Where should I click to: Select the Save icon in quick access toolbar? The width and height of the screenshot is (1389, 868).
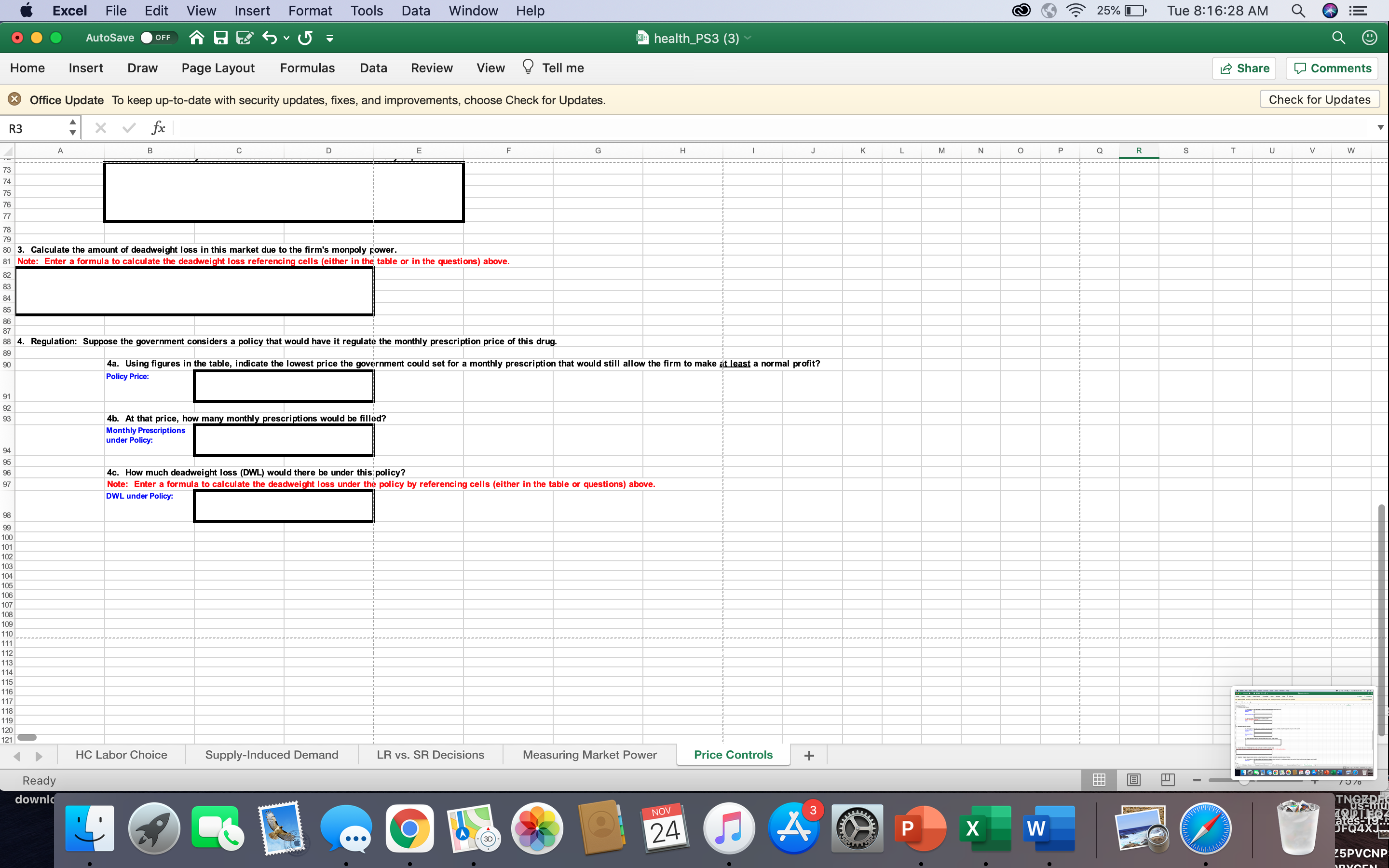tap(220, 37)
